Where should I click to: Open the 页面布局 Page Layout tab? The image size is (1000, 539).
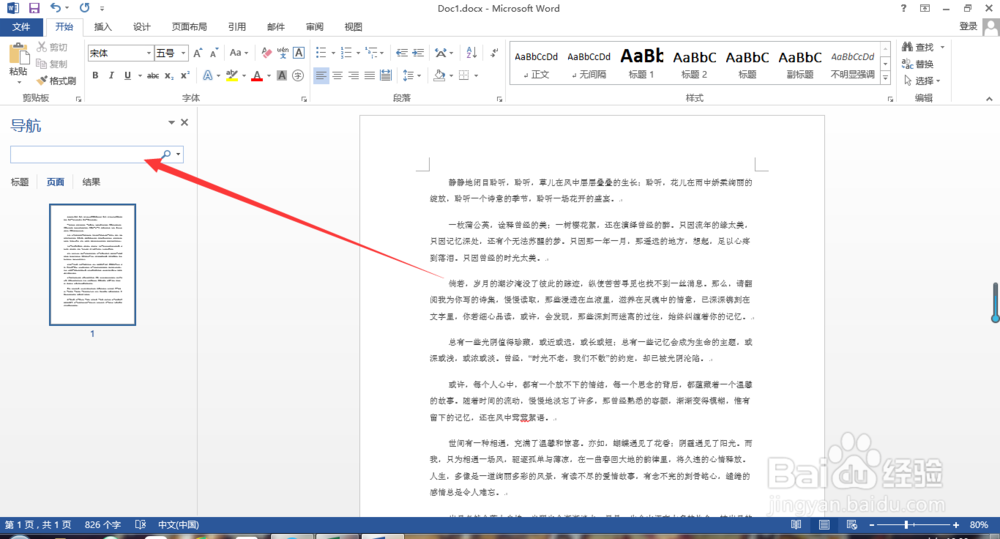pyautogui.click(x=189, y=27)
